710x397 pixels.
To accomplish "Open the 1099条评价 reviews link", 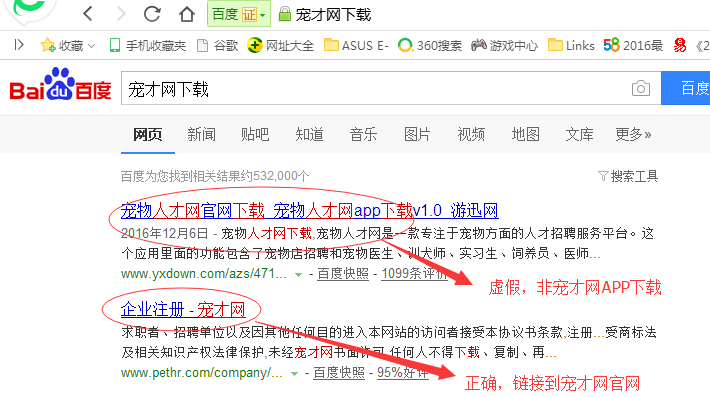I will point(414,273).
